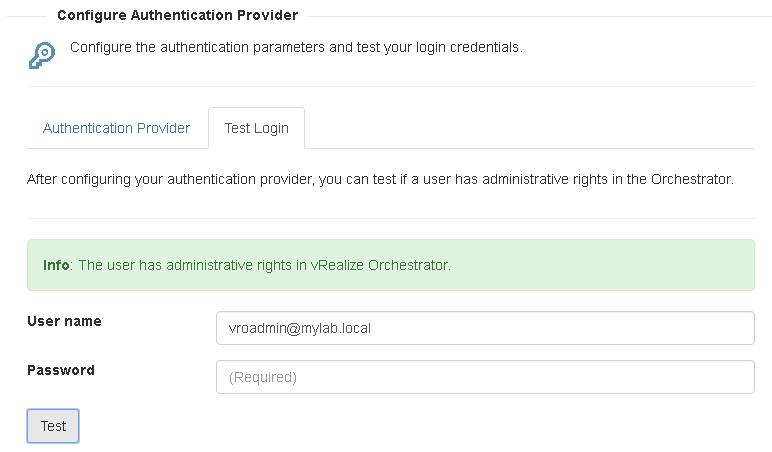Click the key authentication icon
Viewport: 772px width, 452px height.
(42, 55)
